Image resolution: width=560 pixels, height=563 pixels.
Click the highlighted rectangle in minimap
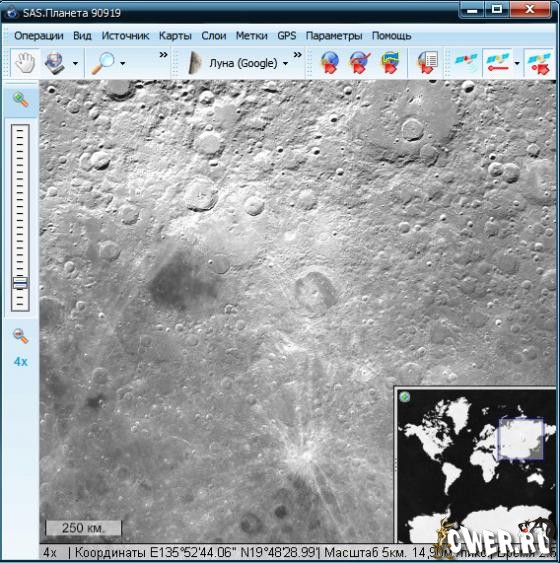click(x=521, y=438)
